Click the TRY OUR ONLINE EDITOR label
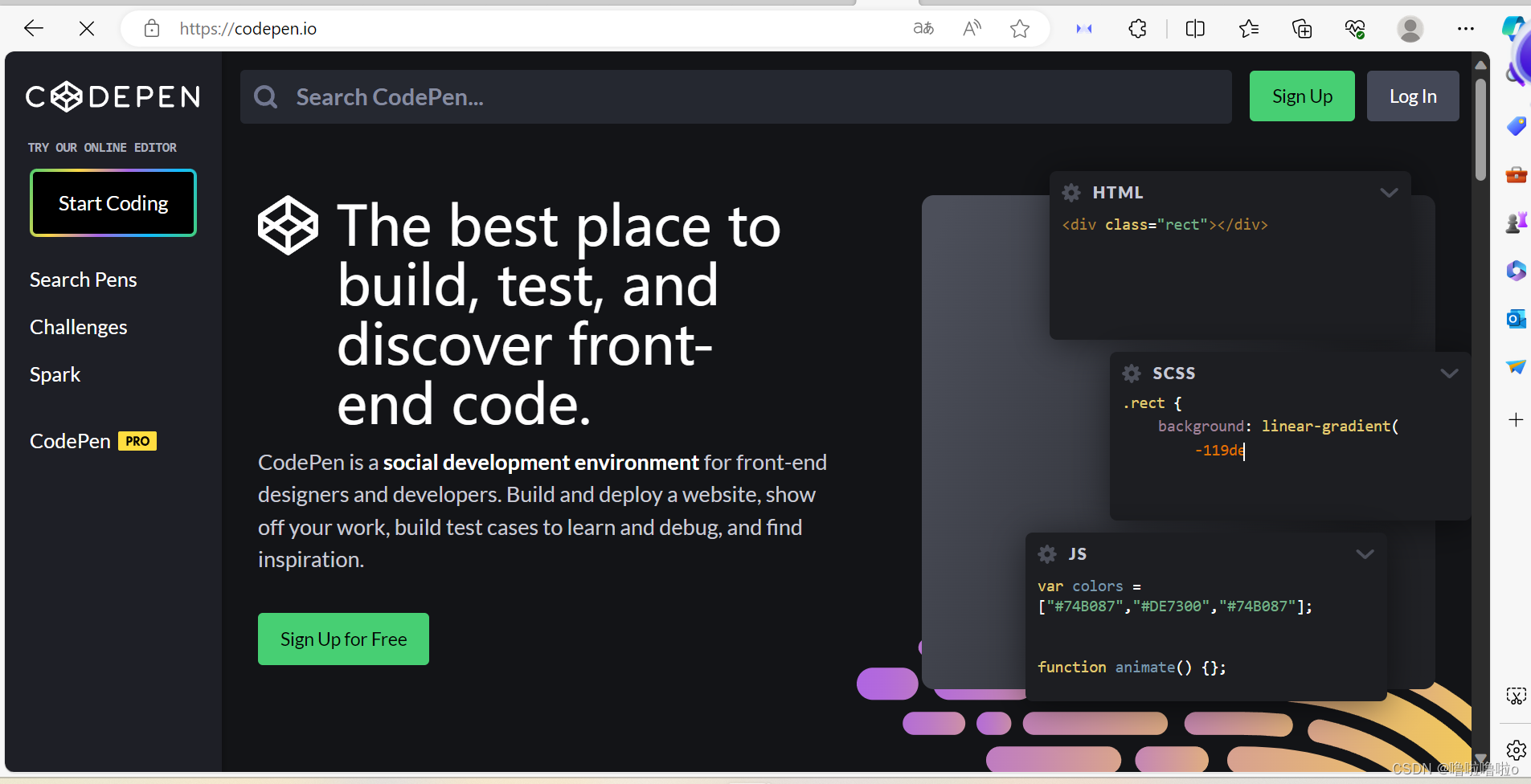The width and height of the screenshot is (1531, 784). (x=102, y=148)
